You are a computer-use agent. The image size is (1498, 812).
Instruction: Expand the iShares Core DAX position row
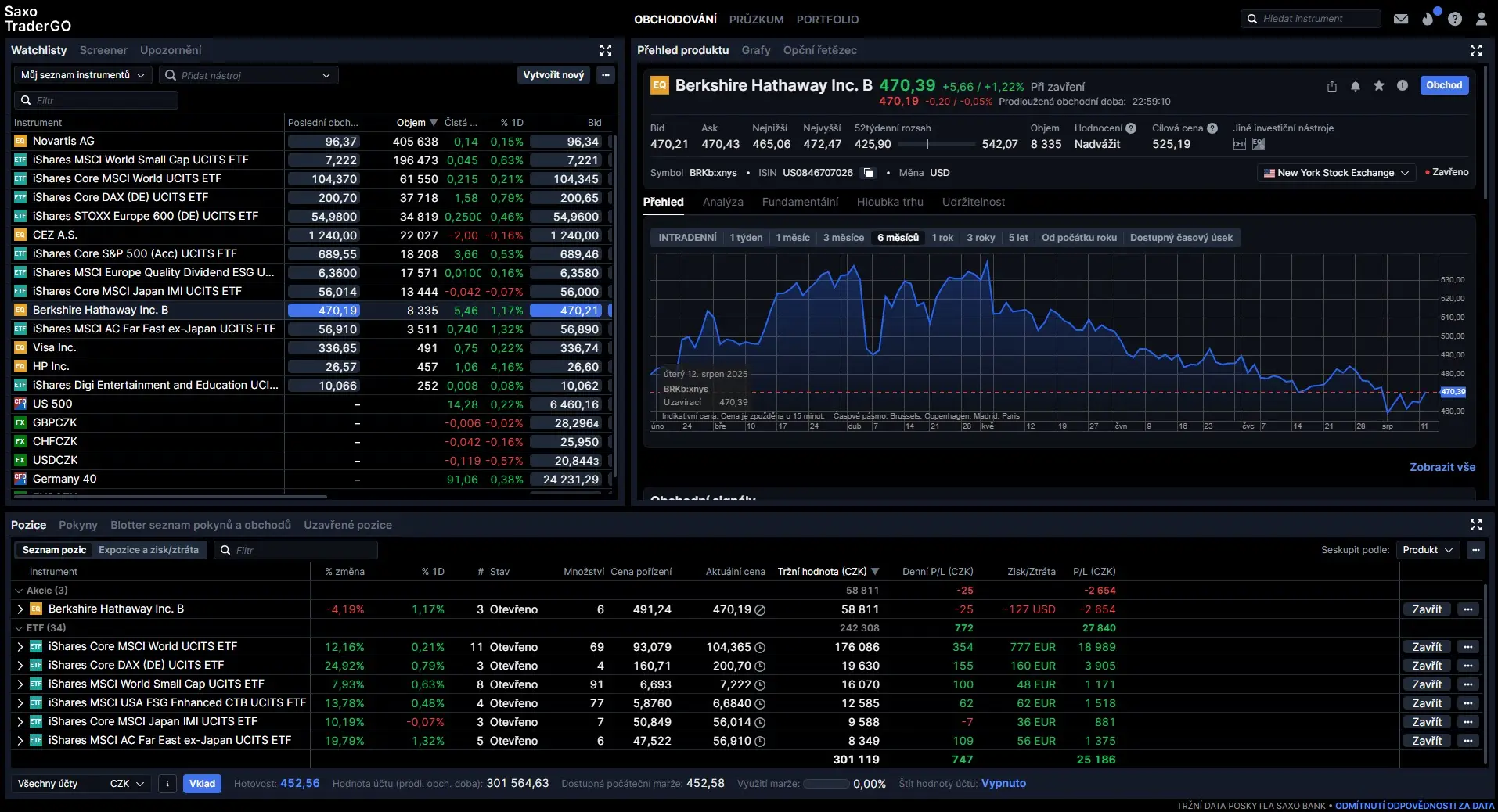(x=20, y=666)
